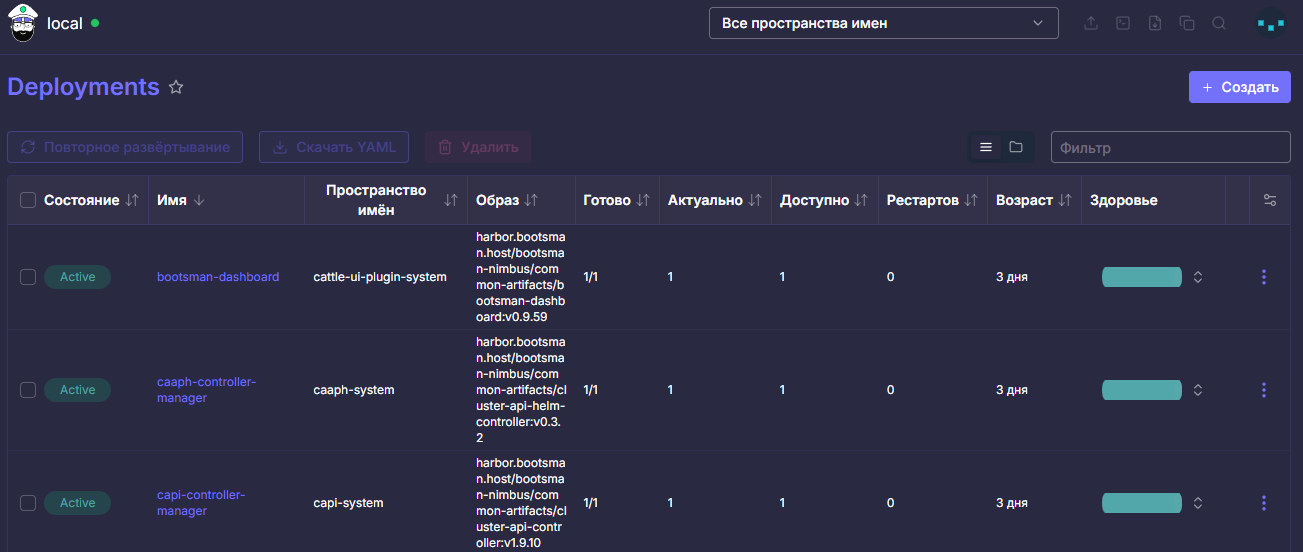Click the caaph-controller-manager health bar
This screenshot has height=552, width=1303.
(x=1142, y=390)
